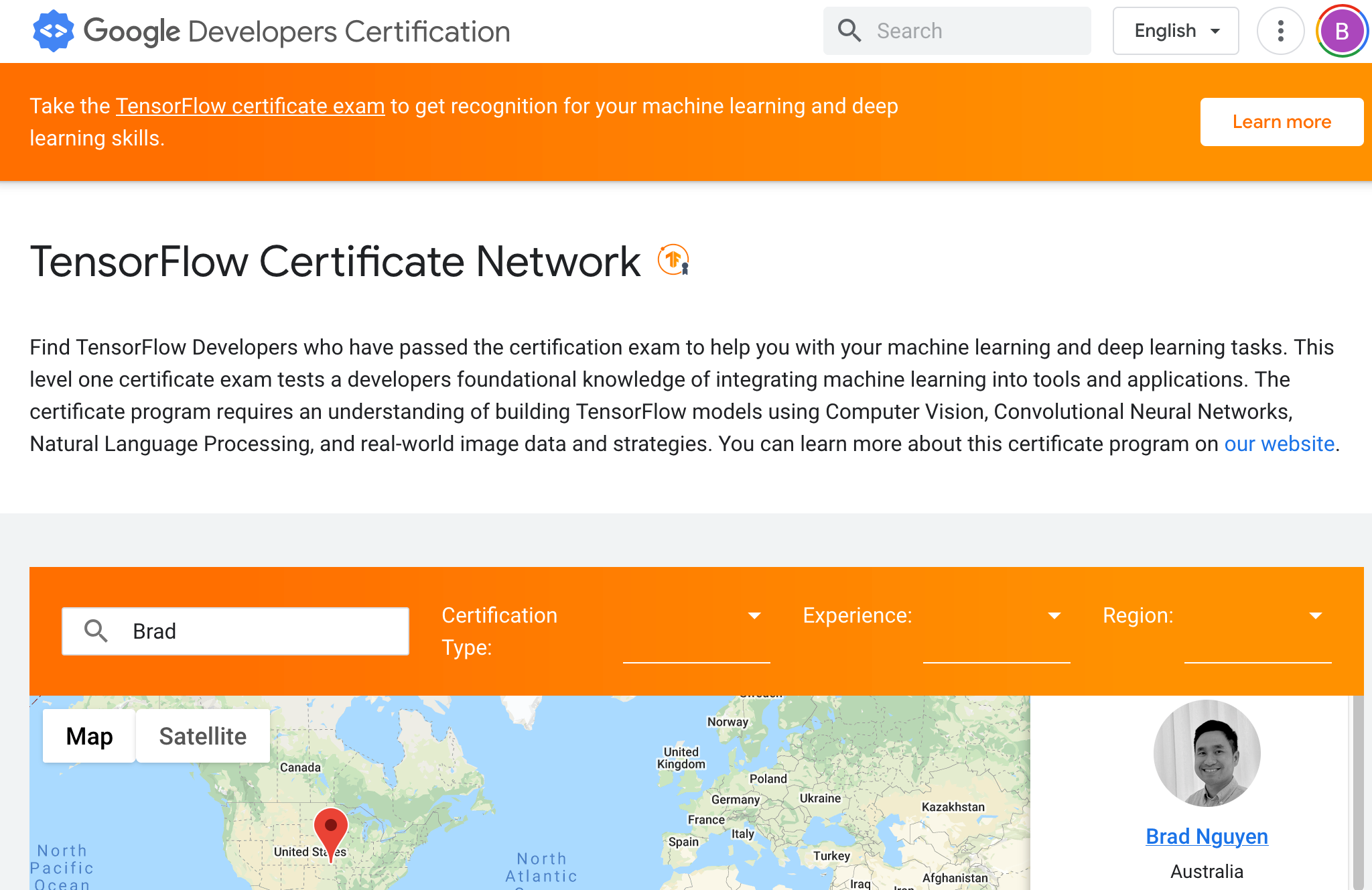1372x890 pixels.
Task: Open the TensorFlow certificate exam link
Action: (x=251, y=106)
